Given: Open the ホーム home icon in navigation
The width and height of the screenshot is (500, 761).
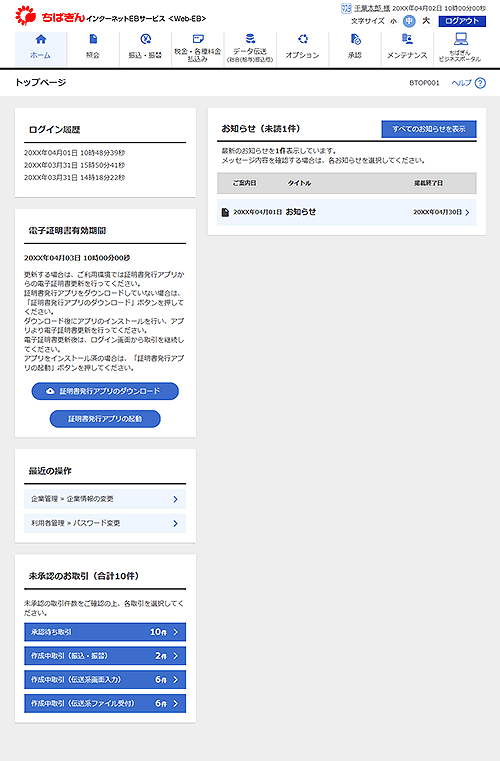Looking at the screenshot, I should (41, 39).
